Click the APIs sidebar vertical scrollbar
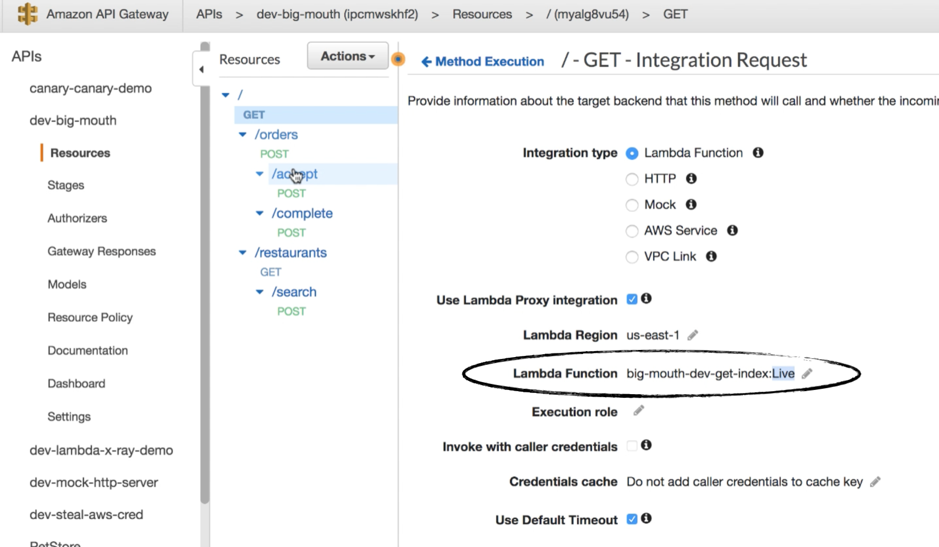This screenshot has width=939, height=547. [x=205, y=273]
